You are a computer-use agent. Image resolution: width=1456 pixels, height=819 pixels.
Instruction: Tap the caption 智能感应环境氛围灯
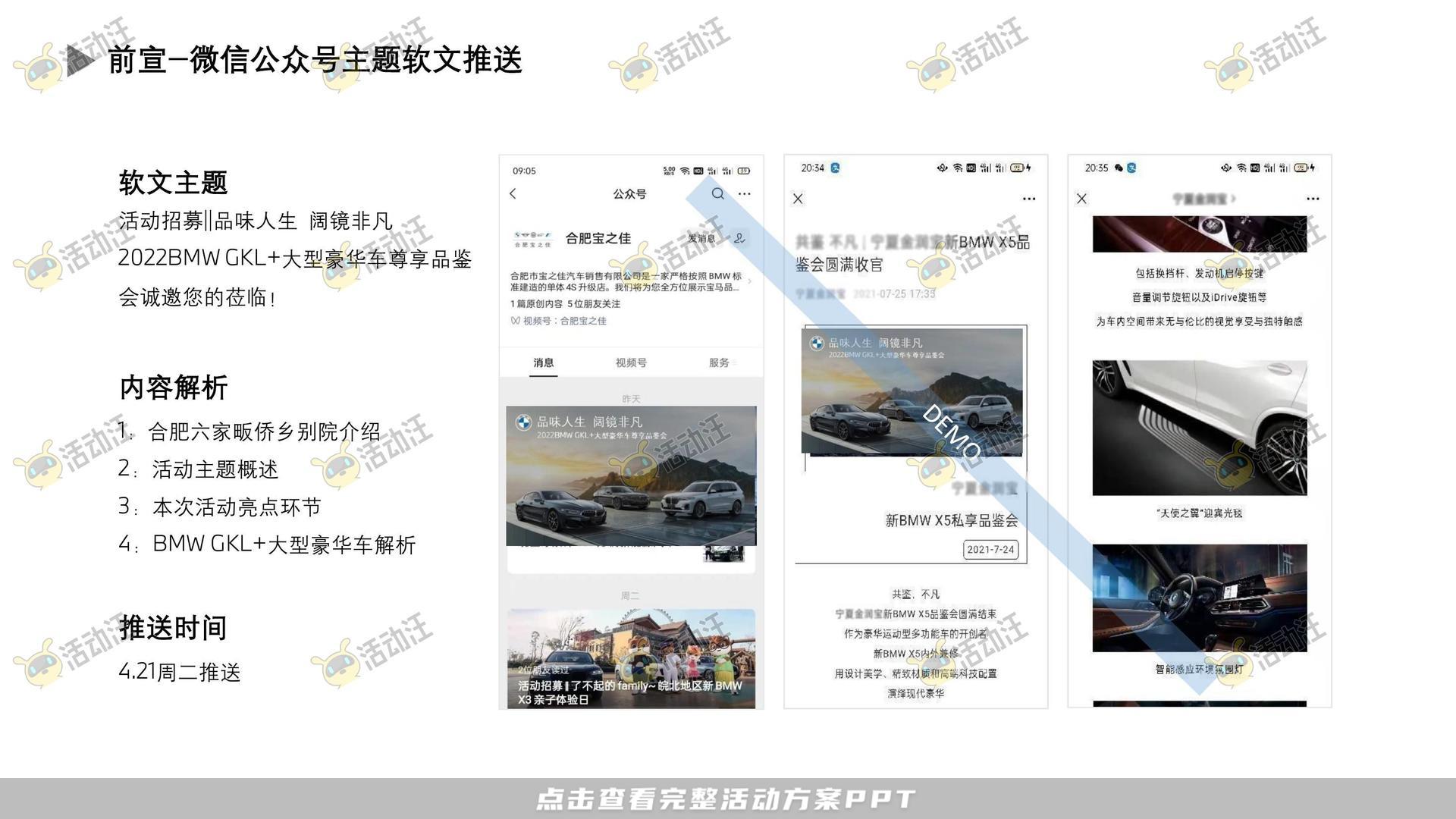pos(1200,669)
